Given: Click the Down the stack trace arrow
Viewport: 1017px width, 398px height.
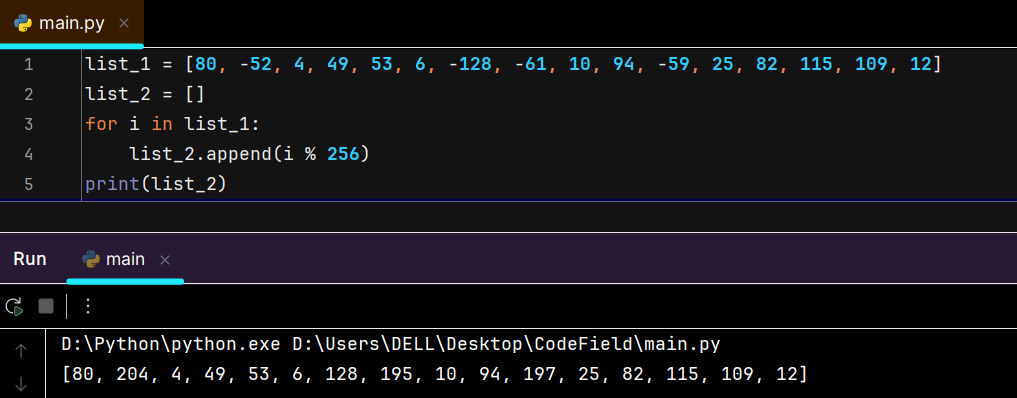Looking at the screenshot, I should 21,383.
